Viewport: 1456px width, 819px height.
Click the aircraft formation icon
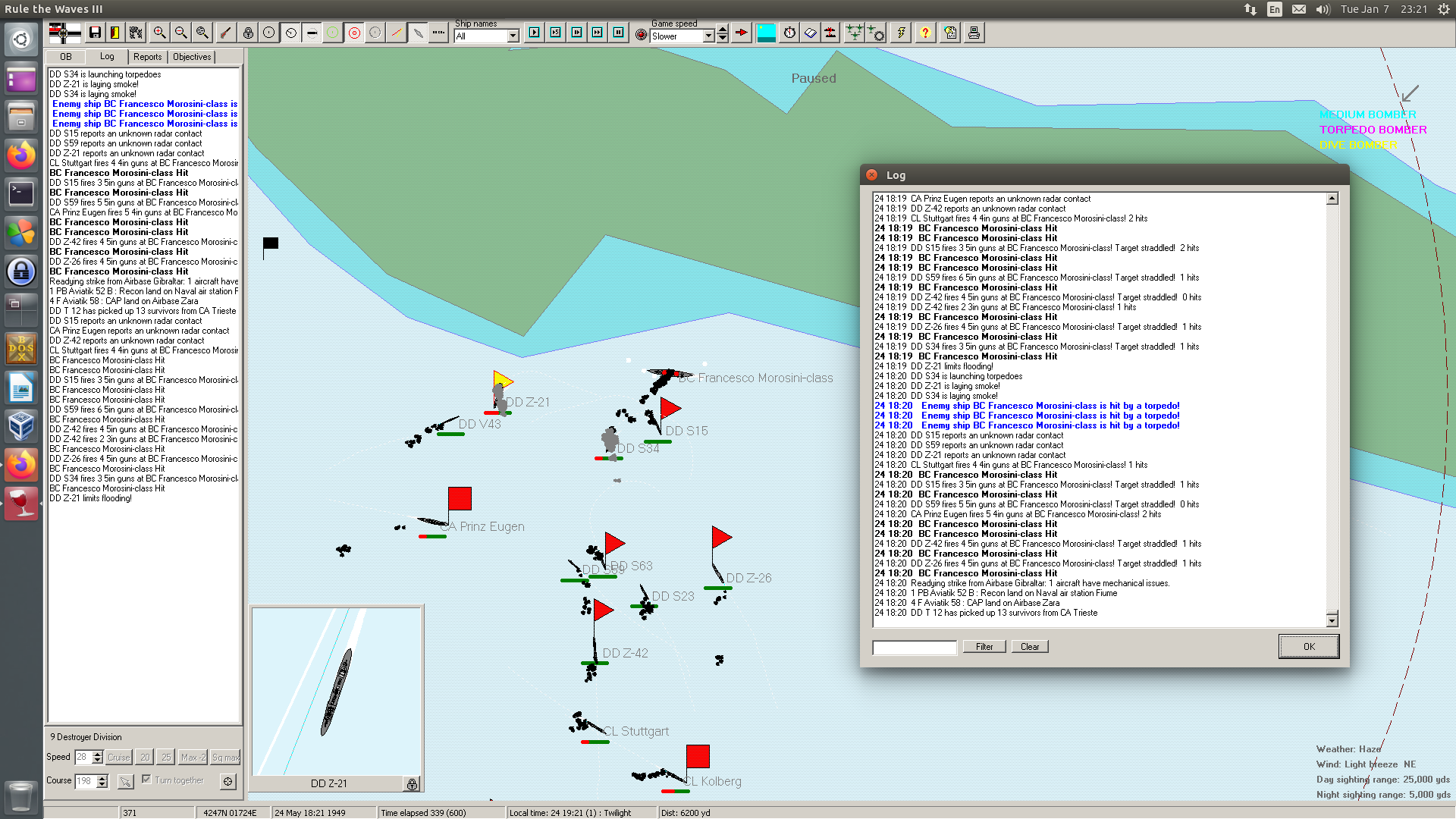click(855, 33)
